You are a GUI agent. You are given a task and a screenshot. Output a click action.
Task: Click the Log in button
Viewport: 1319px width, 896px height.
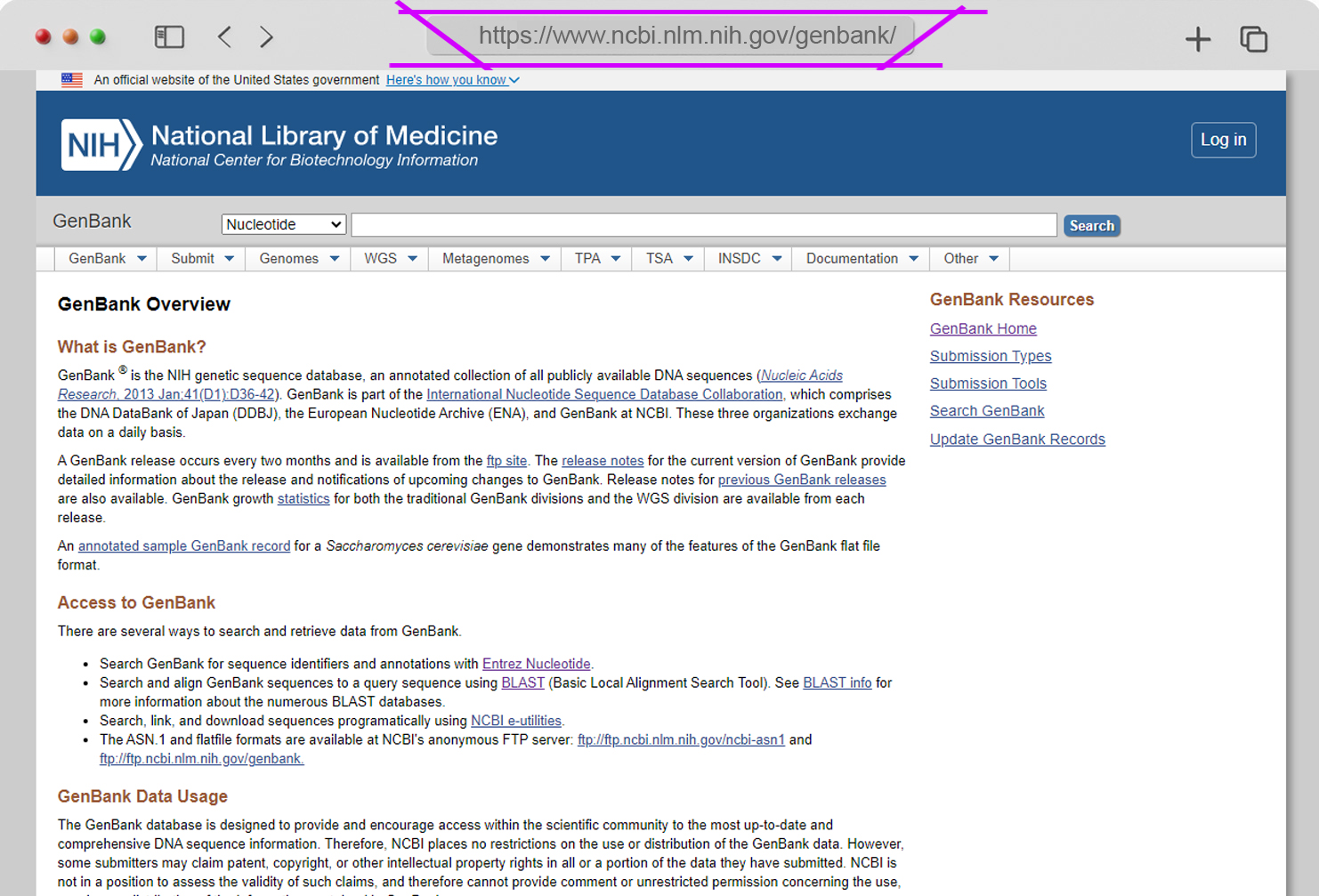(x=1223, y=140)
